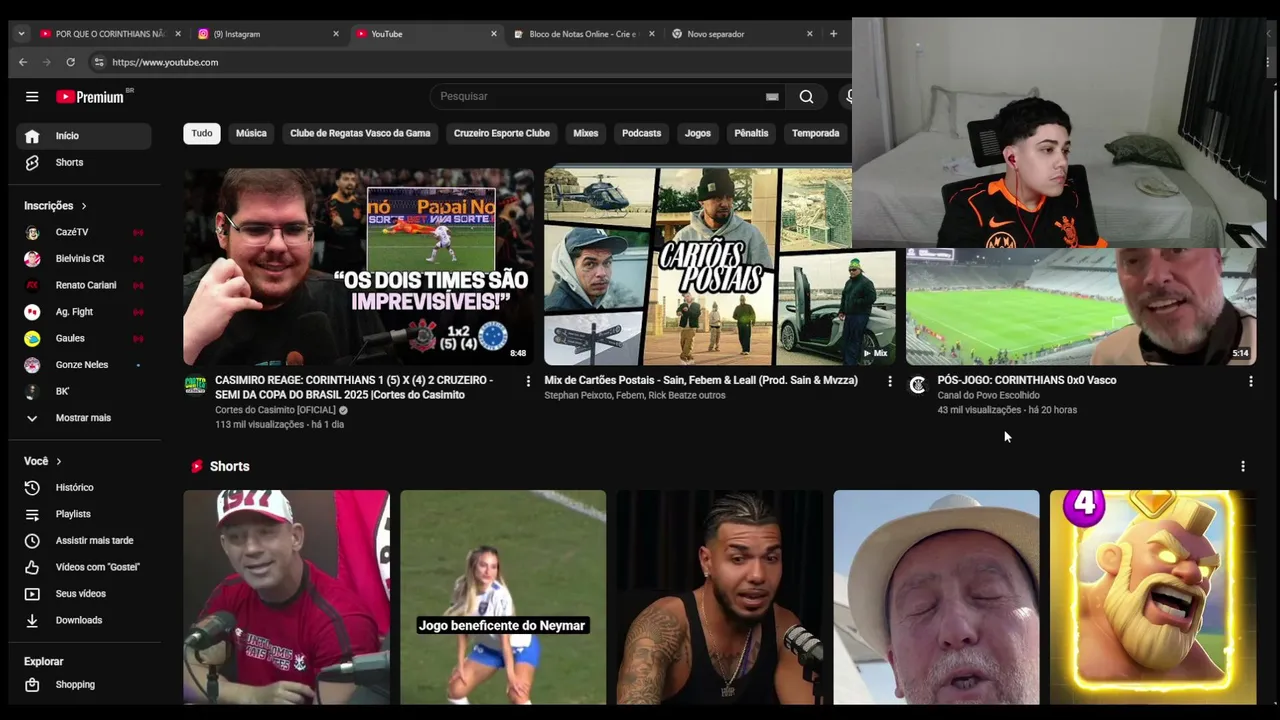The image size is (1280, 720).
Task: Open short of man in white hat
Action: [x=936, y=597]
